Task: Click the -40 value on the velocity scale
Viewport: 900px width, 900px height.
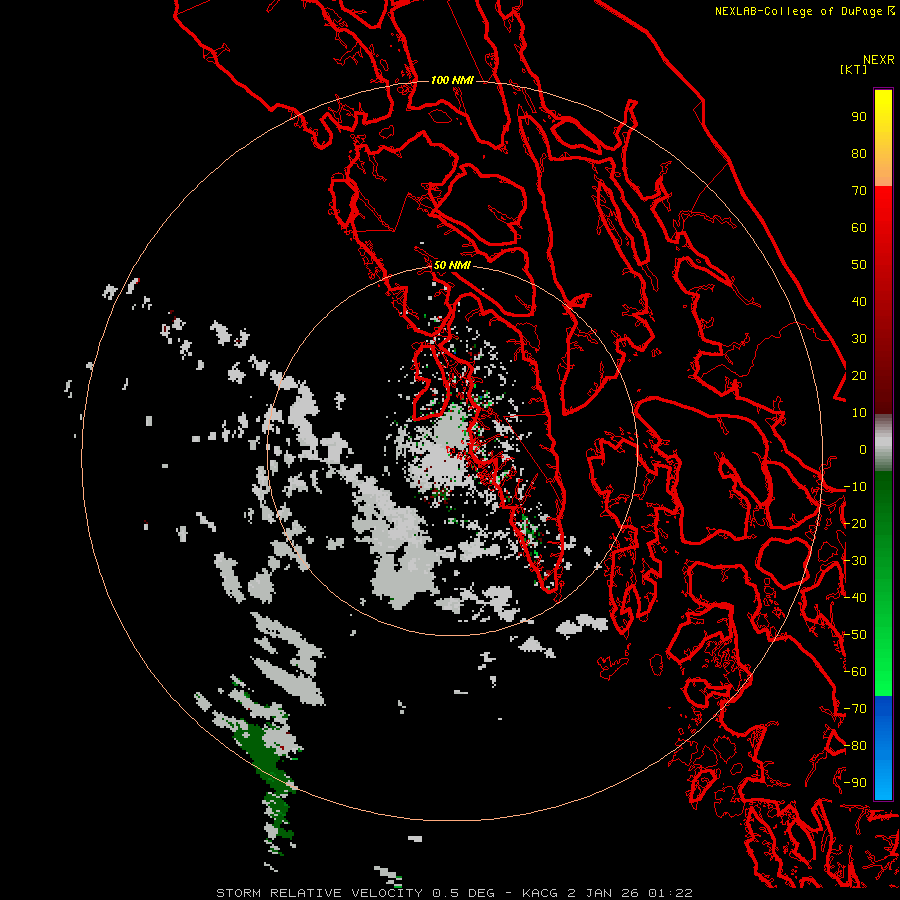Action: pos(855,598)
